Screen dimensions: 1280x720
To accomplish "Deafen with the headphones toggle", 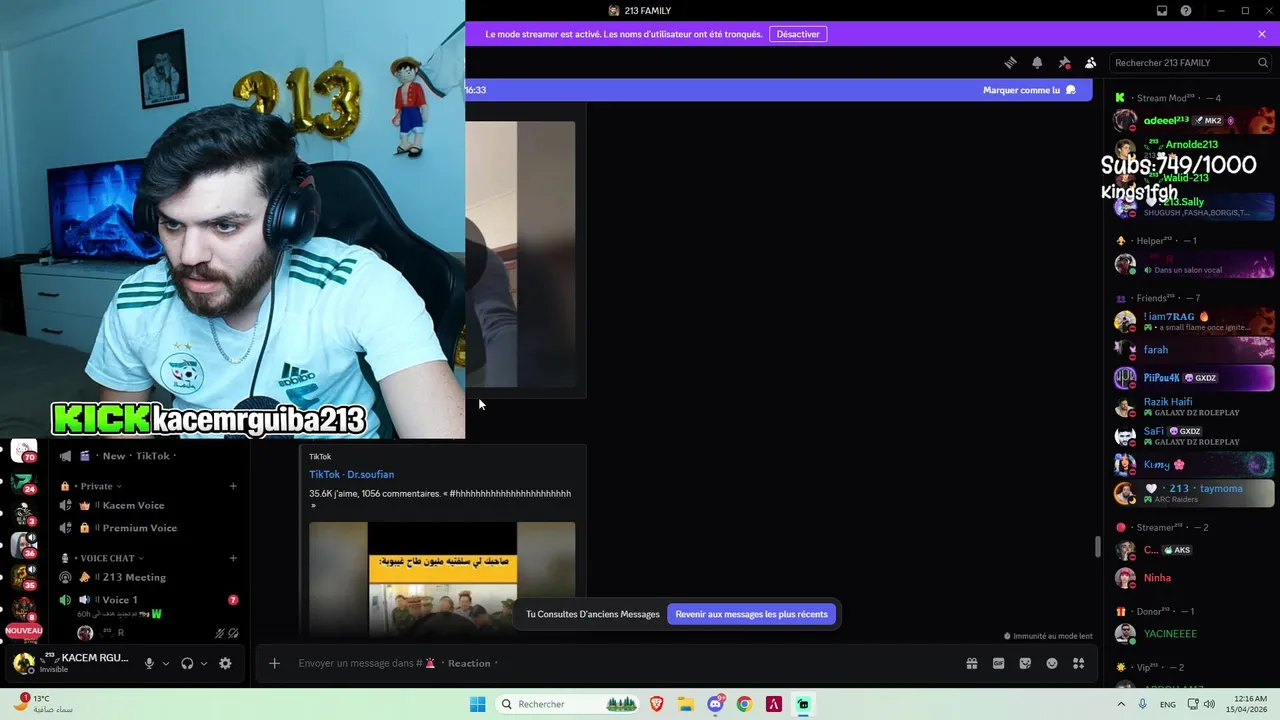I will (x=187, y=663).
